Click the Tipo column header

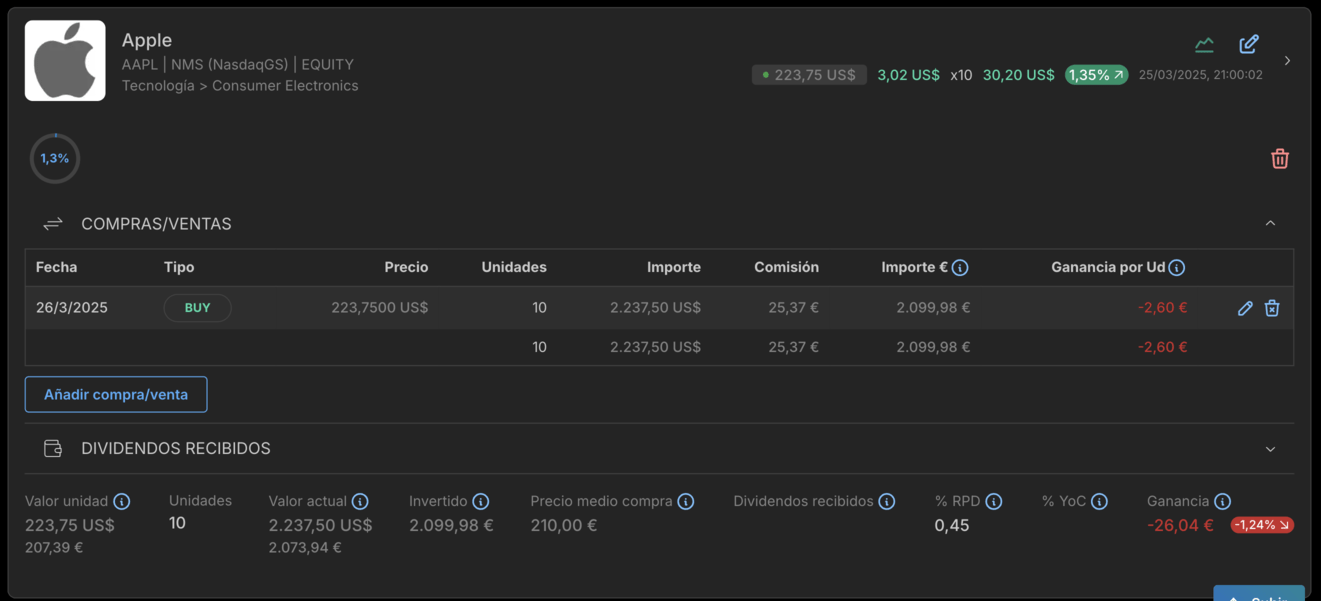pos(179,267)
